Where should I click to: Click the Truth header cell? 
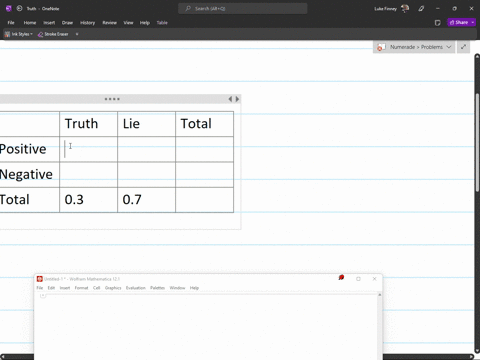point(88,124)
